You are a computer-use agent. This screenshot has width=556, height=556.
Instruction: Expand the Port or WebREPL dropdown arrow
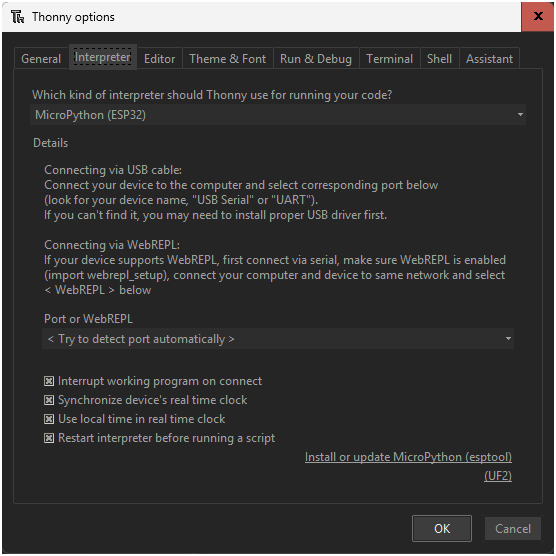pyautogui.click(x=508, y=339)
